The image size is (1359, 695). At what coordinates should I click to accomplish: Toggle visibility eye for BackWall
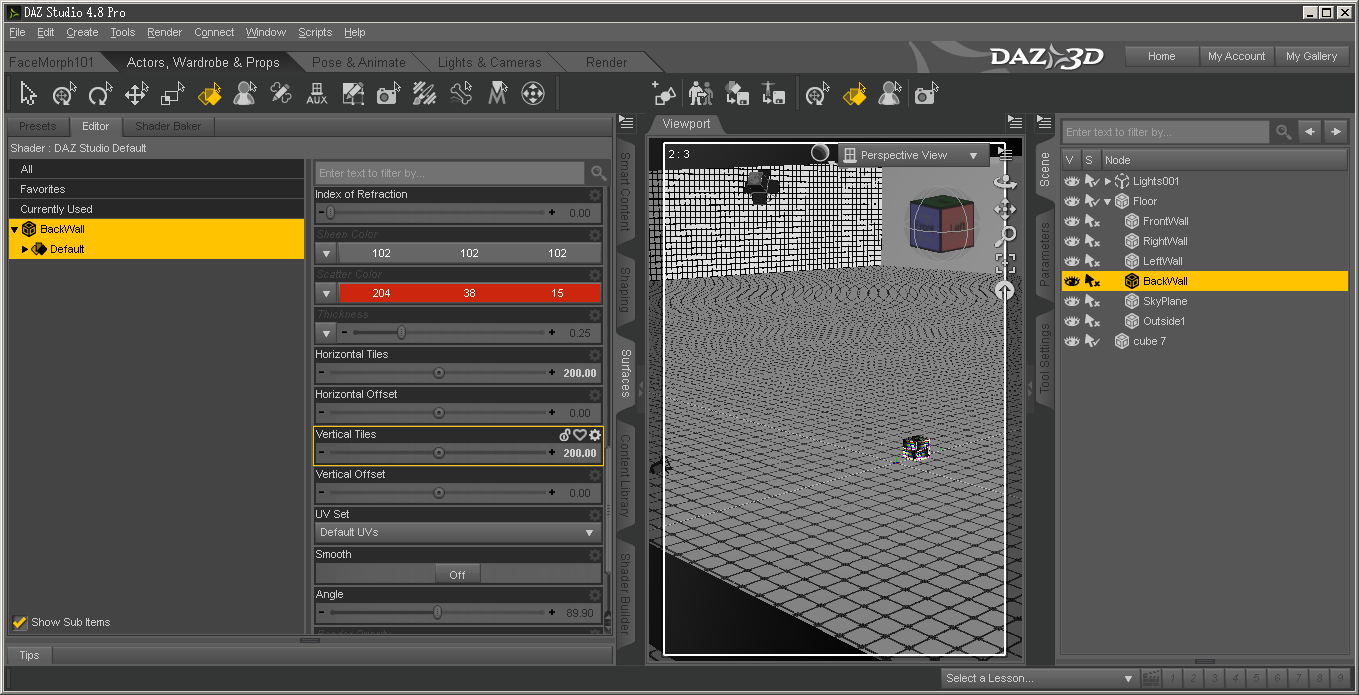(1072, 281)
